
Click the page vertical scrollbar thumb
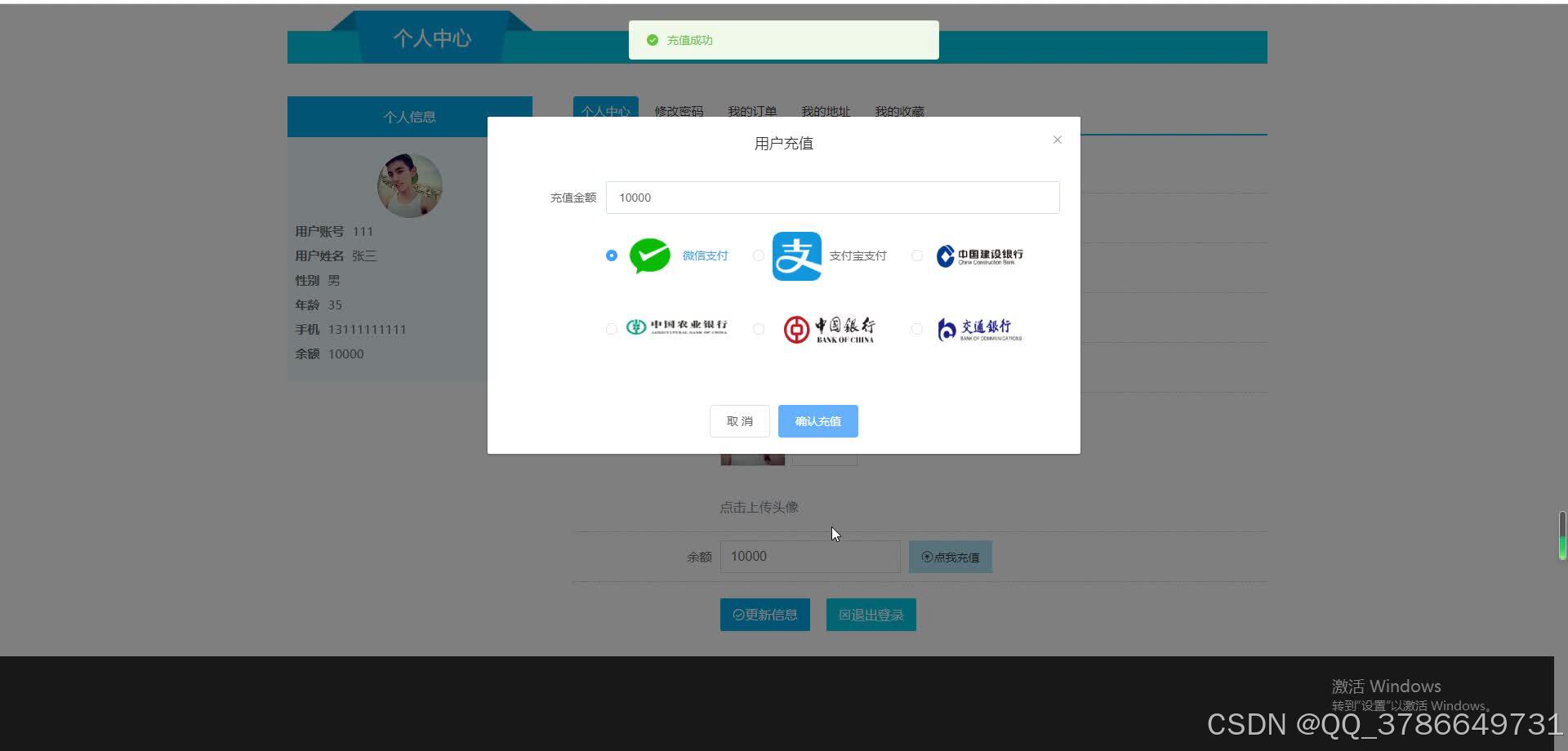click(x=1562, y=535)
